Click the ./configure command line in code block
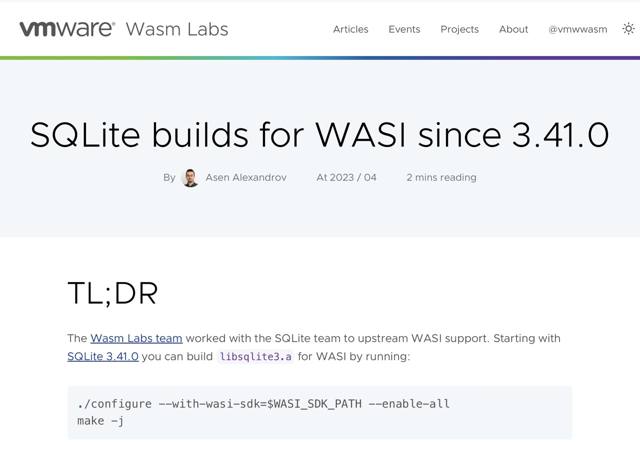640x459 pixels. [x=263, y=404]
